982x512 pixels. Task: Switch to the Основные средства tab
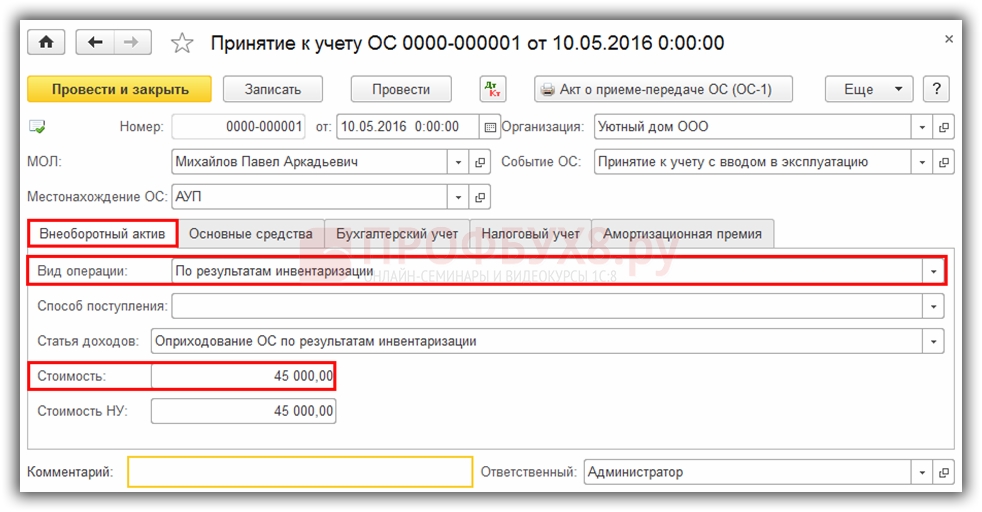point(251,233)
